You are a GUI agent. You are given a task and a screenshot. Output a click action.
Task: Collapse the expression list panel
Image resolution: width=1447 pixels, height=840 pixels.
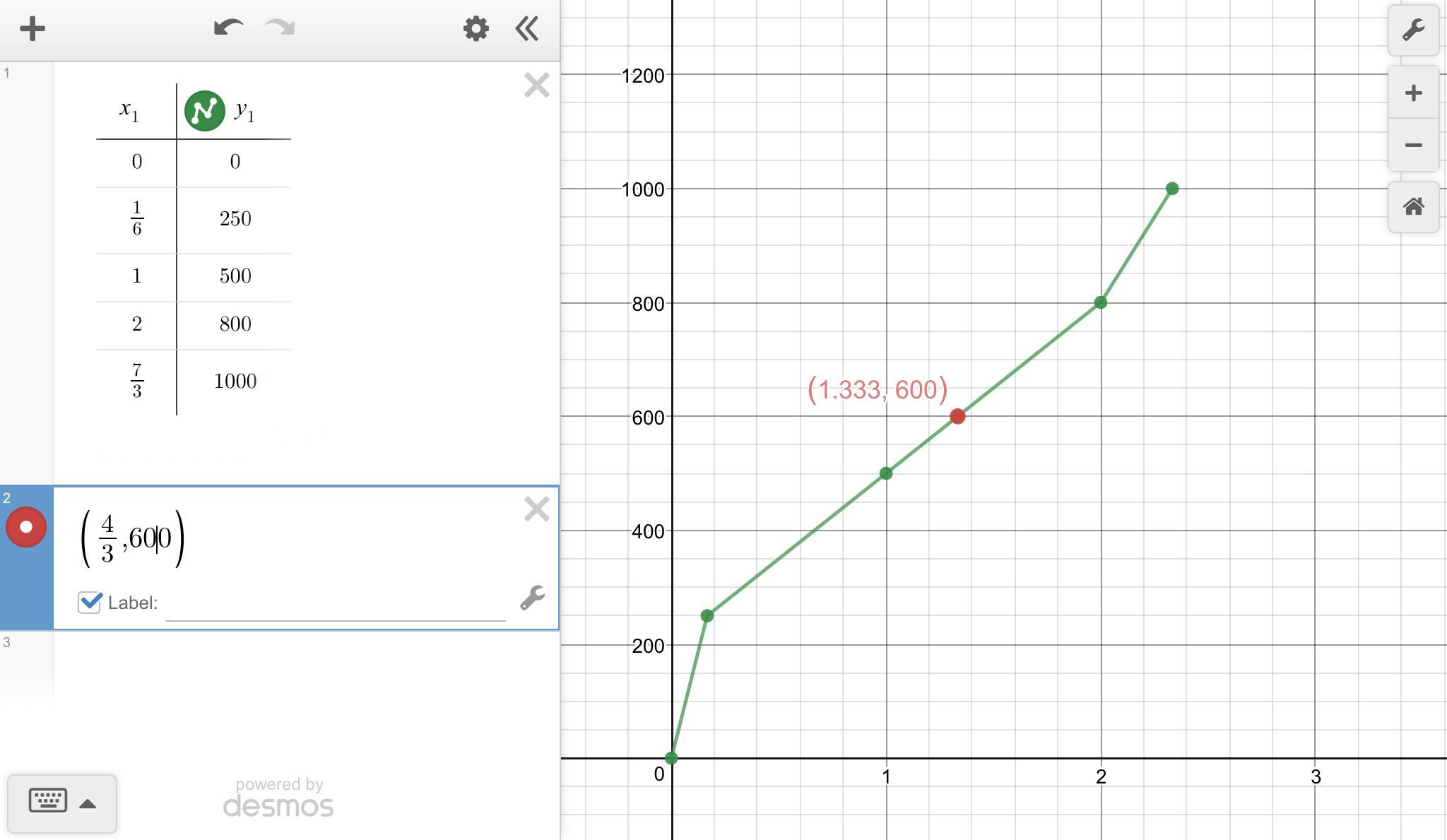[527, 29]
